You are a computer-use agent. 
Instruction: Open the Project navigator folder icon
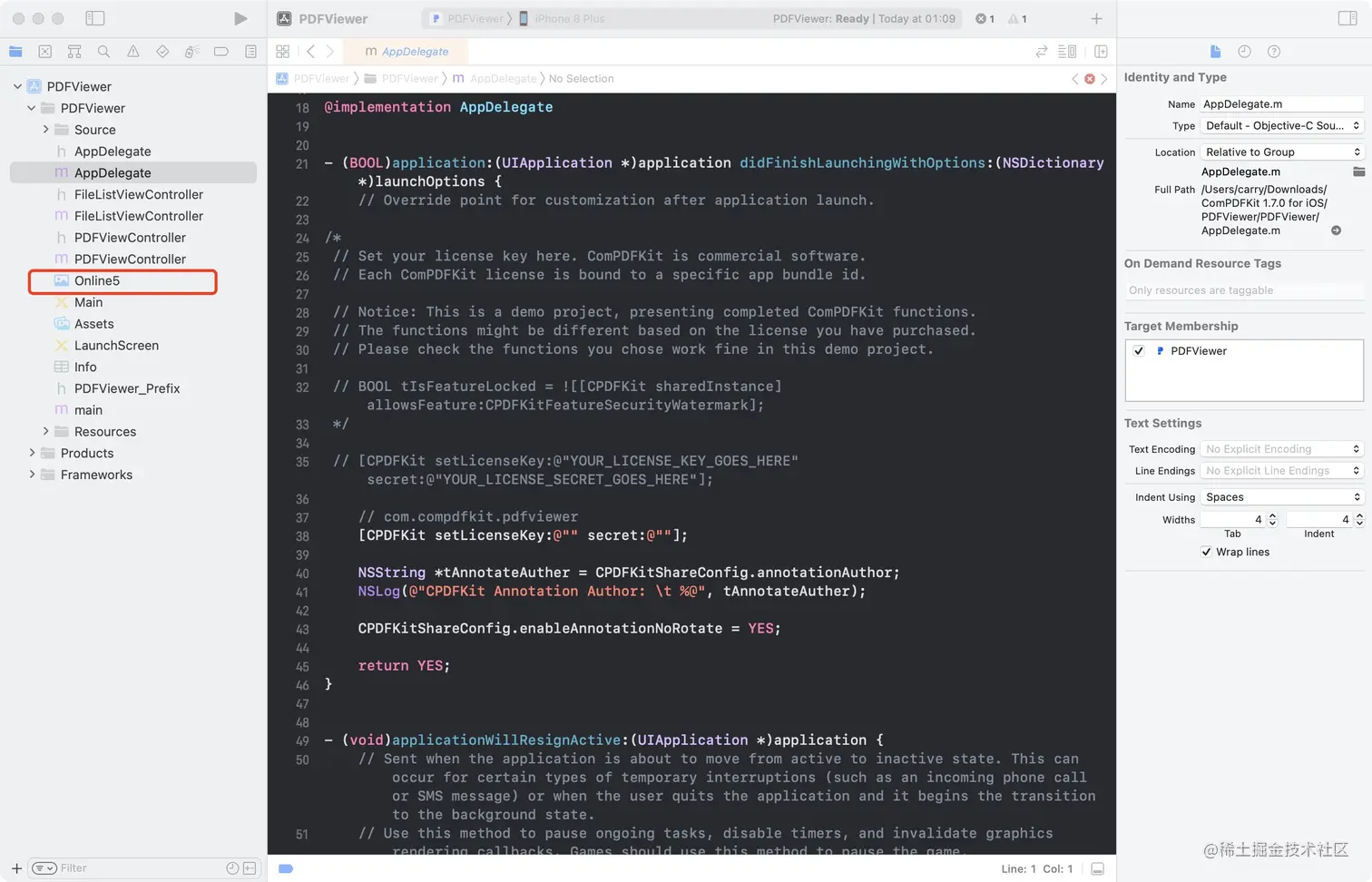pyautogui.click(x=15, y=52)
